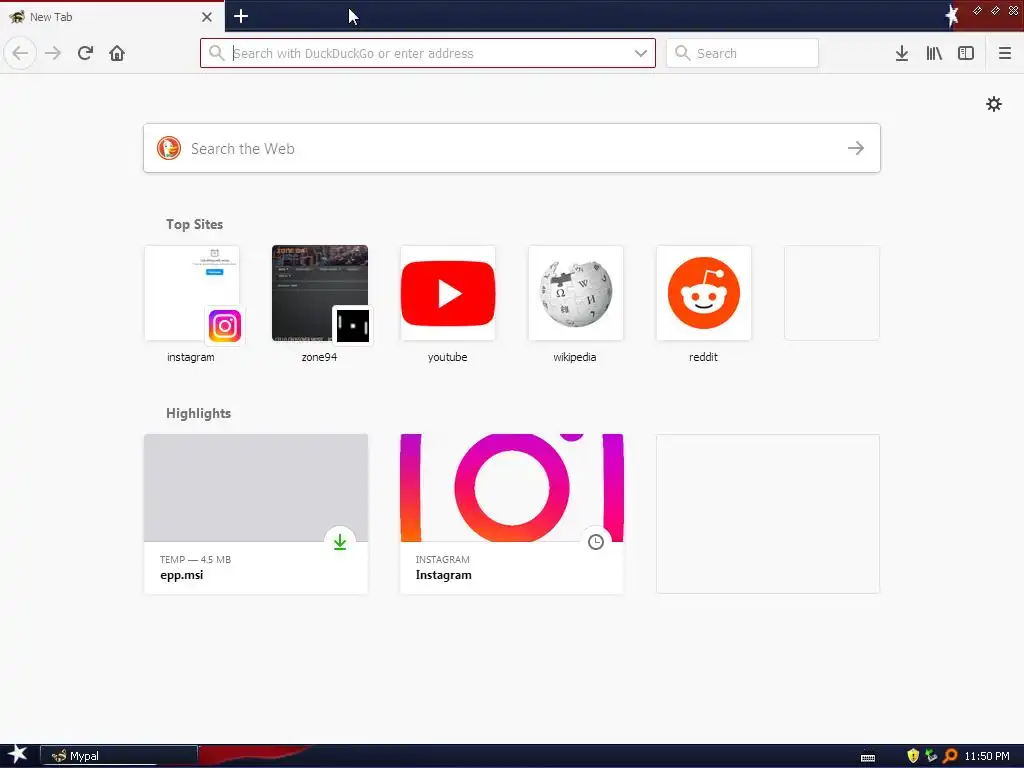This screenshot has width=1024, height=768.
Task: Click the orange magnifier tray icon
Action: (950, 756)
